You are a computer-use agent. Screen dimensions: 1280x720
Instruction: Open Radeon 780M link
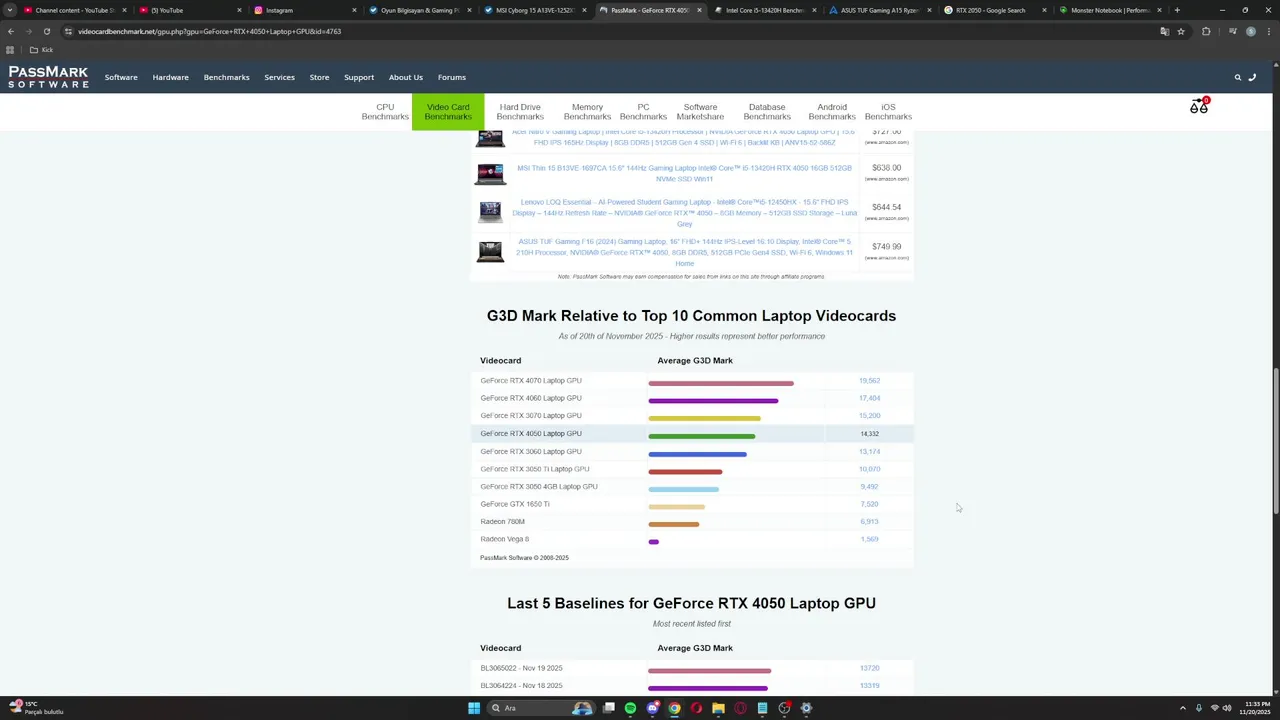502,521
